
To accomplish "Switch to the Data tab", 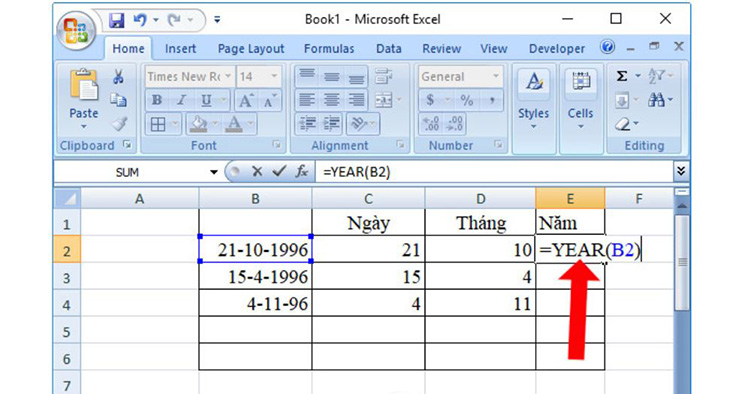I will coord(388,49).
